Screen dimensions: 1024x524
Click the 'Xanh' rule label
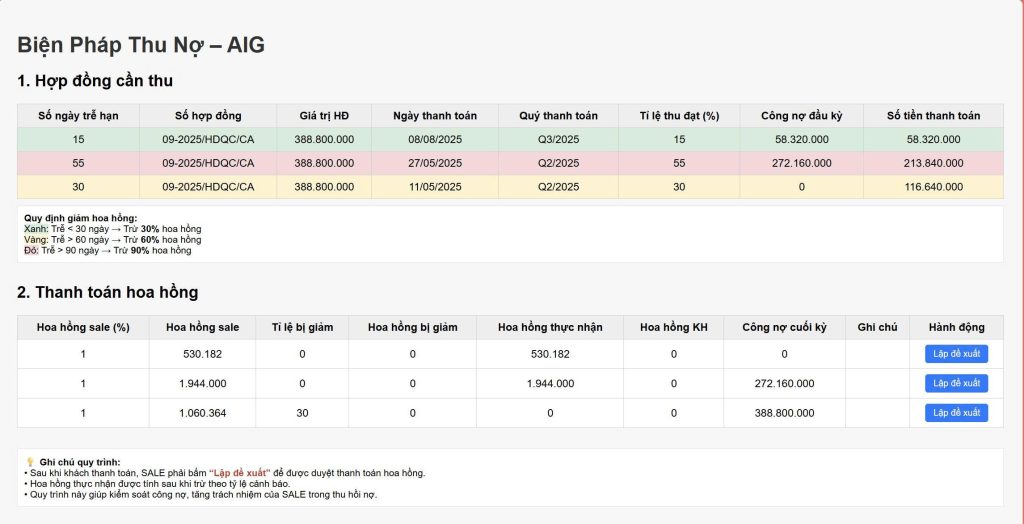click(36, 229)
